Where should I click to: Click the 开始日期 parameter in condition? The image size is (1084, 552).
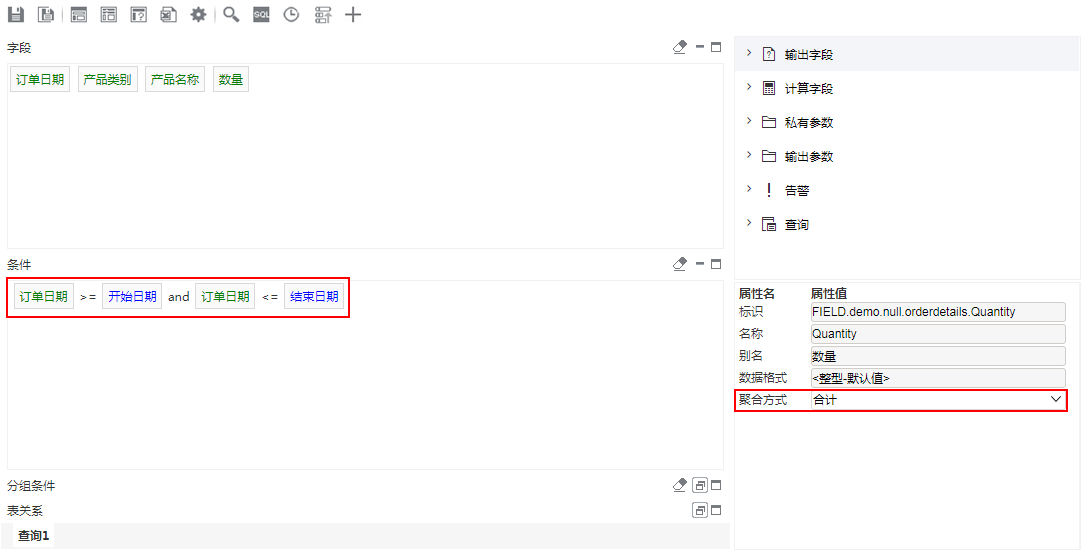coord(132,296)
